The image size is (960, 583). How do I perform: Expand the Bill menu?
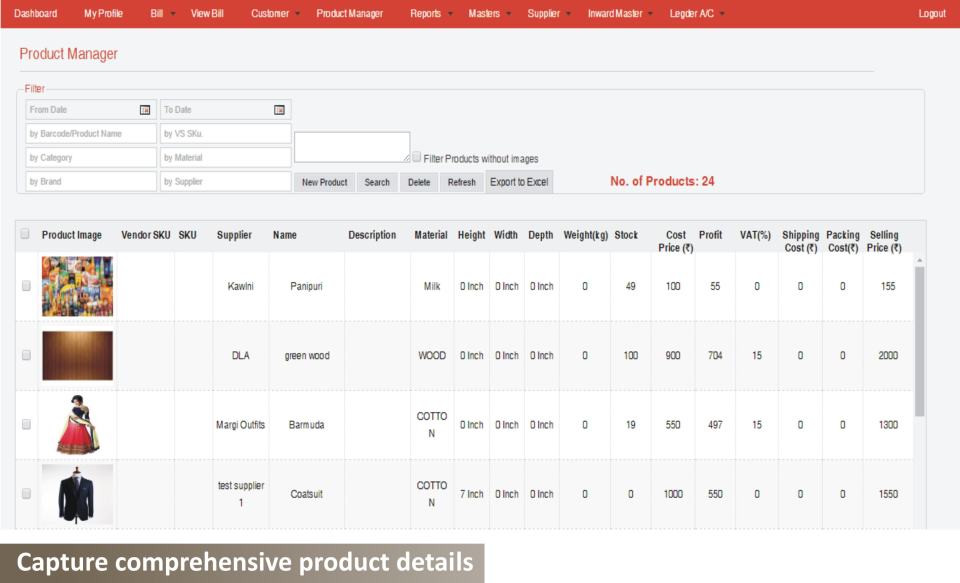tap(159, 13)
